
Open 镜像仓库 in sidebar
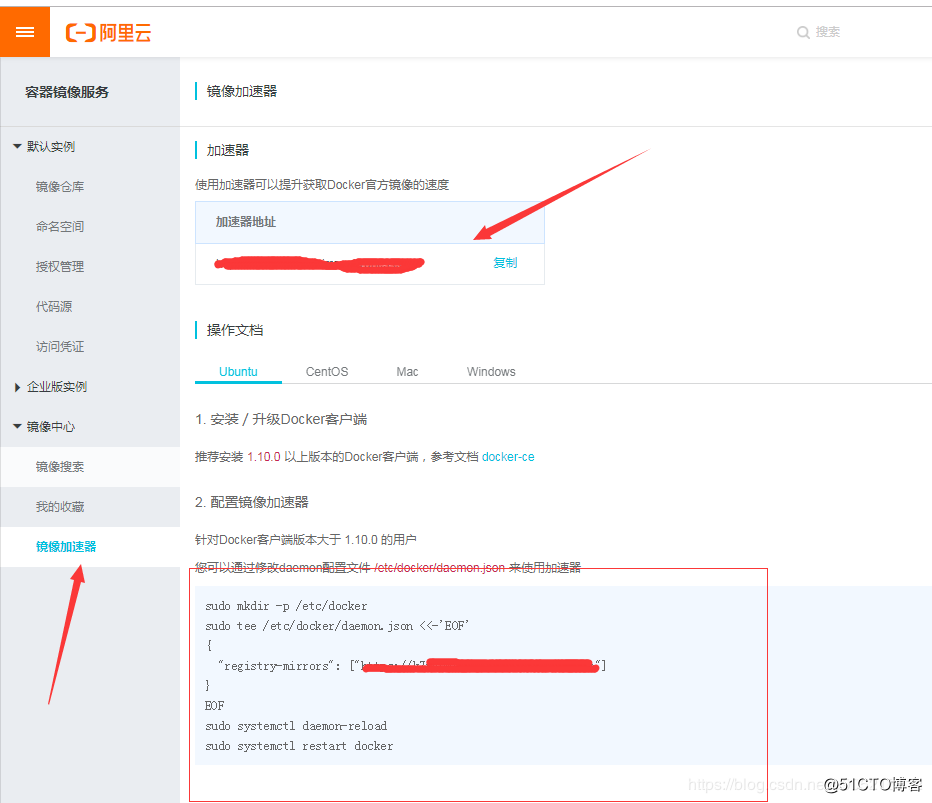pyautogui.click(x=60, y=187)
